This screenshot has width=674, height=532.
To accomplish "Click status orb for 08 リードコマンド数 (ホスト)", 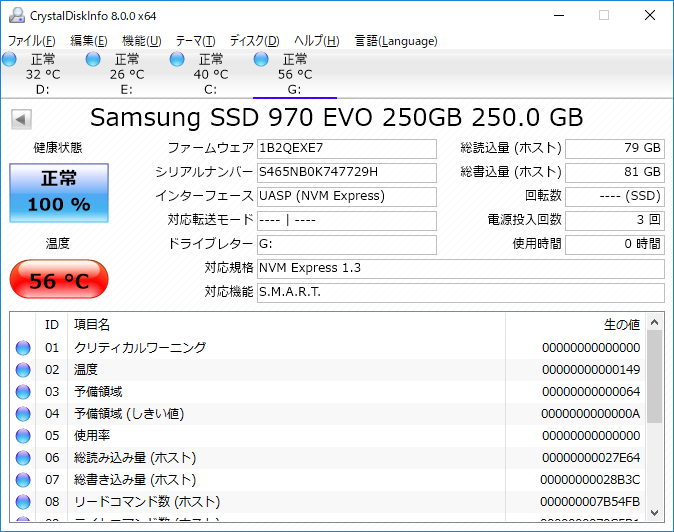I will tap(23, 502).
